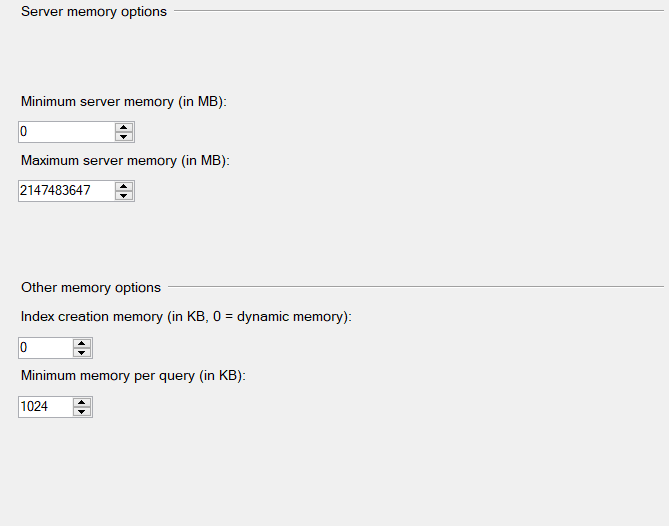
Task: Increase Maximum server memory with up arrow
Action: (124, 186)
